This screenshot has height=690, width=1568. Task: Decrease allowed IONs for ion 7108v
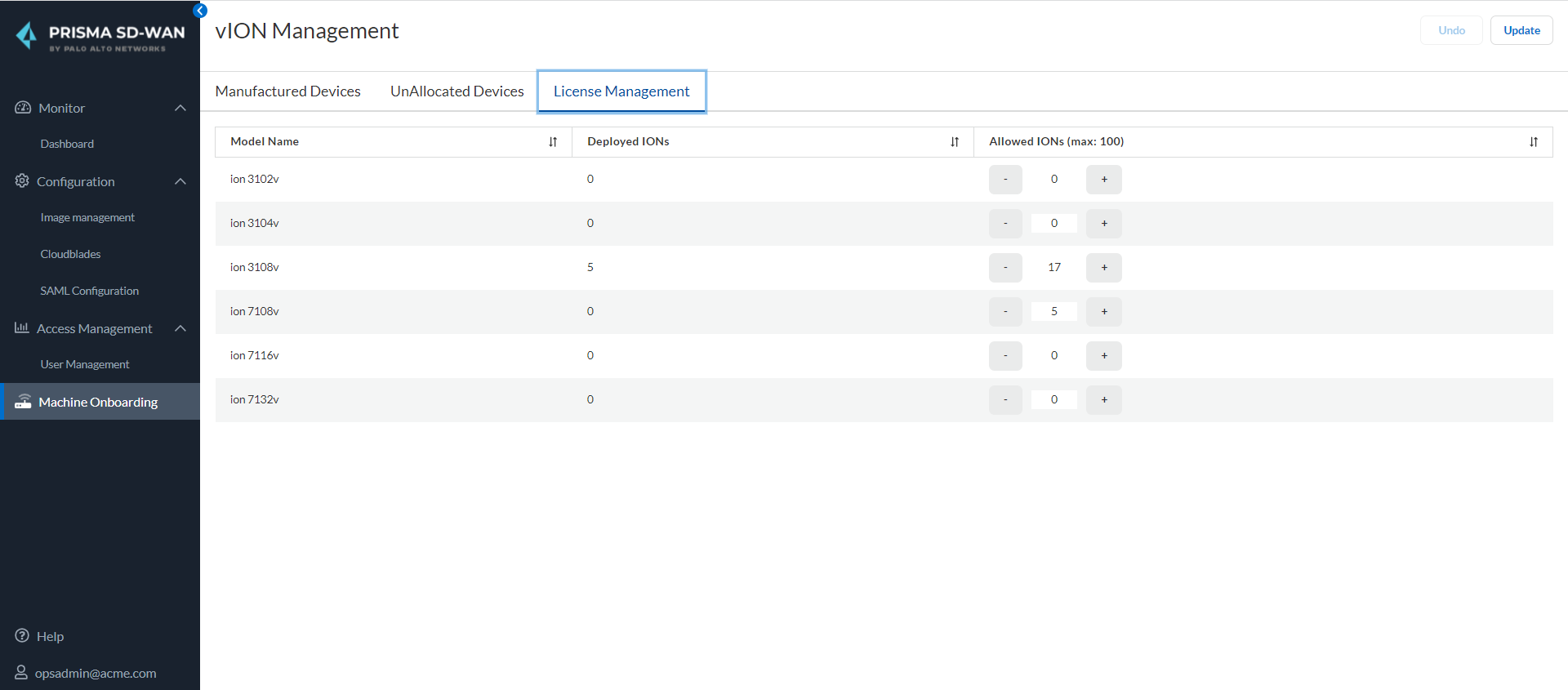(x=1005, y=312)
